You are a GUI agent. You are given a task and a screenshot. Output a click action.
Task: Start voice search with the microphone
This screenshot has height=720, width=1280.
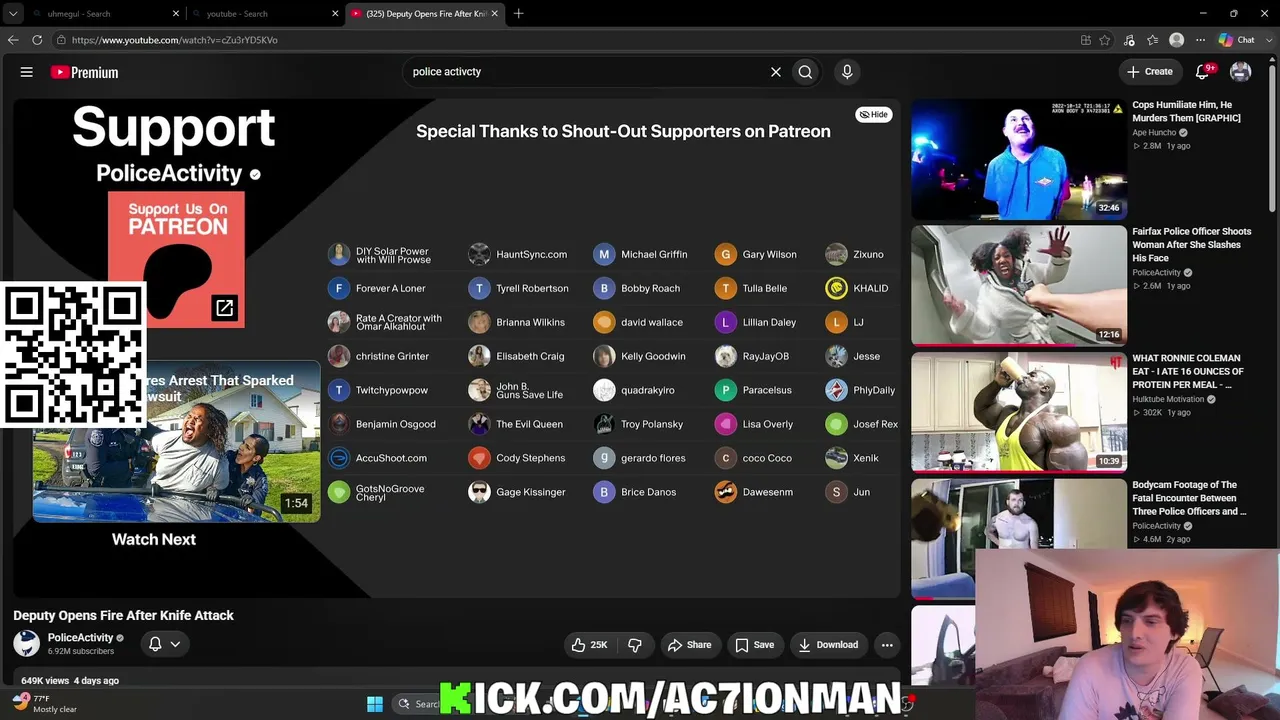[x=847, y=72]
